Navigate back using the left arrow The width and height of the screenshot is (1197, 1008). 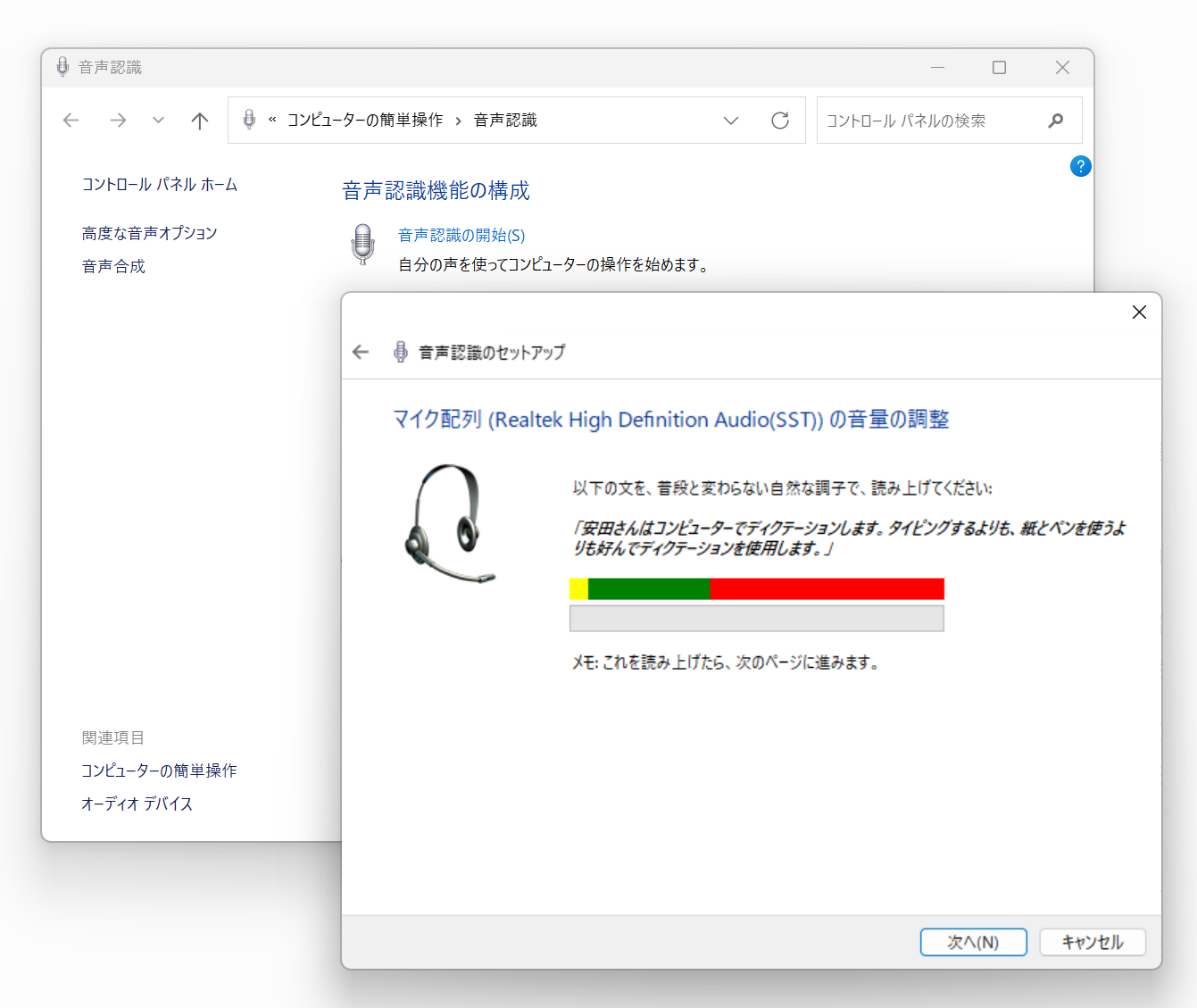click(x=71, y=120)
